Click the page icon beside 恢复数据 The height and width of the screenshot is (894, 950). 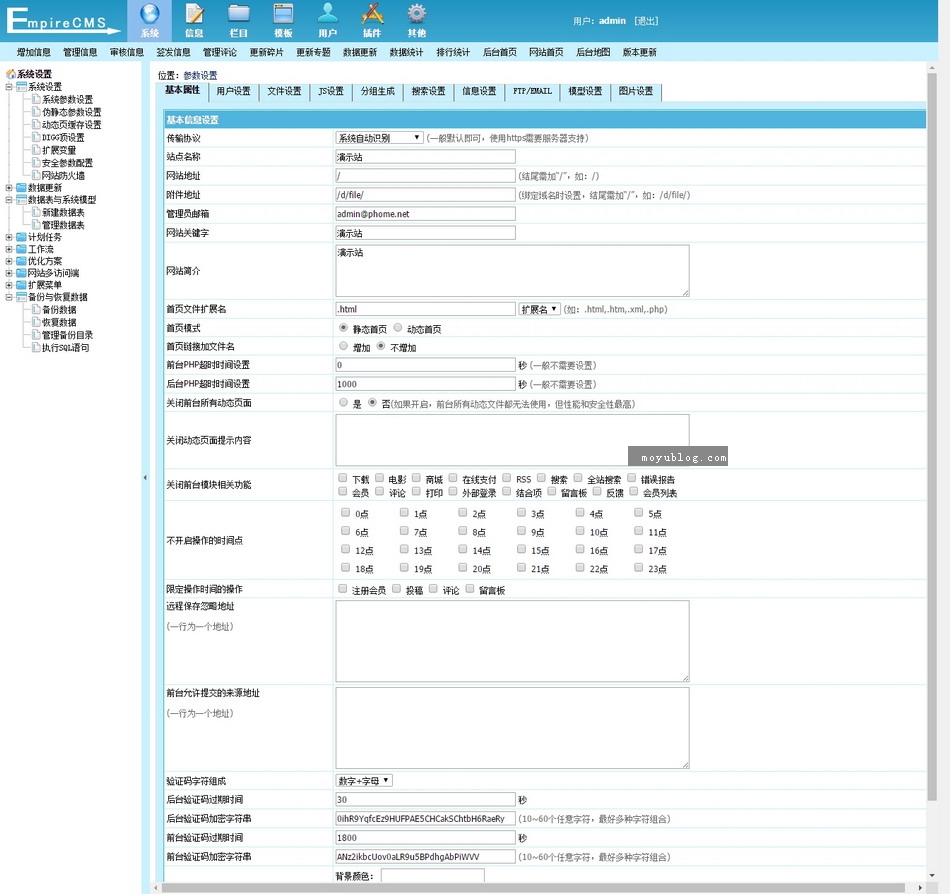point(36,322)
